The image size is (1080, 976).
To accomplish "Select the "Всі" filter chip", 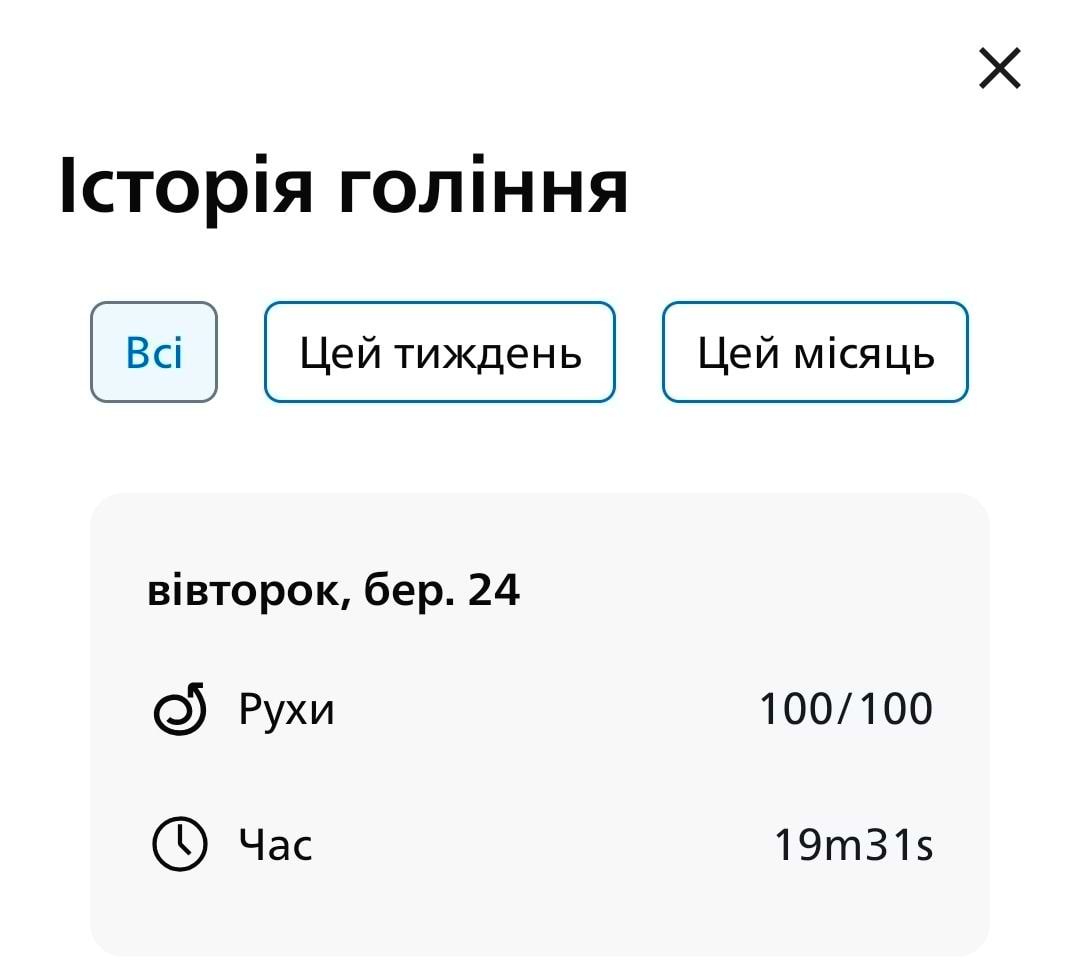I will [x=154, y=352].
